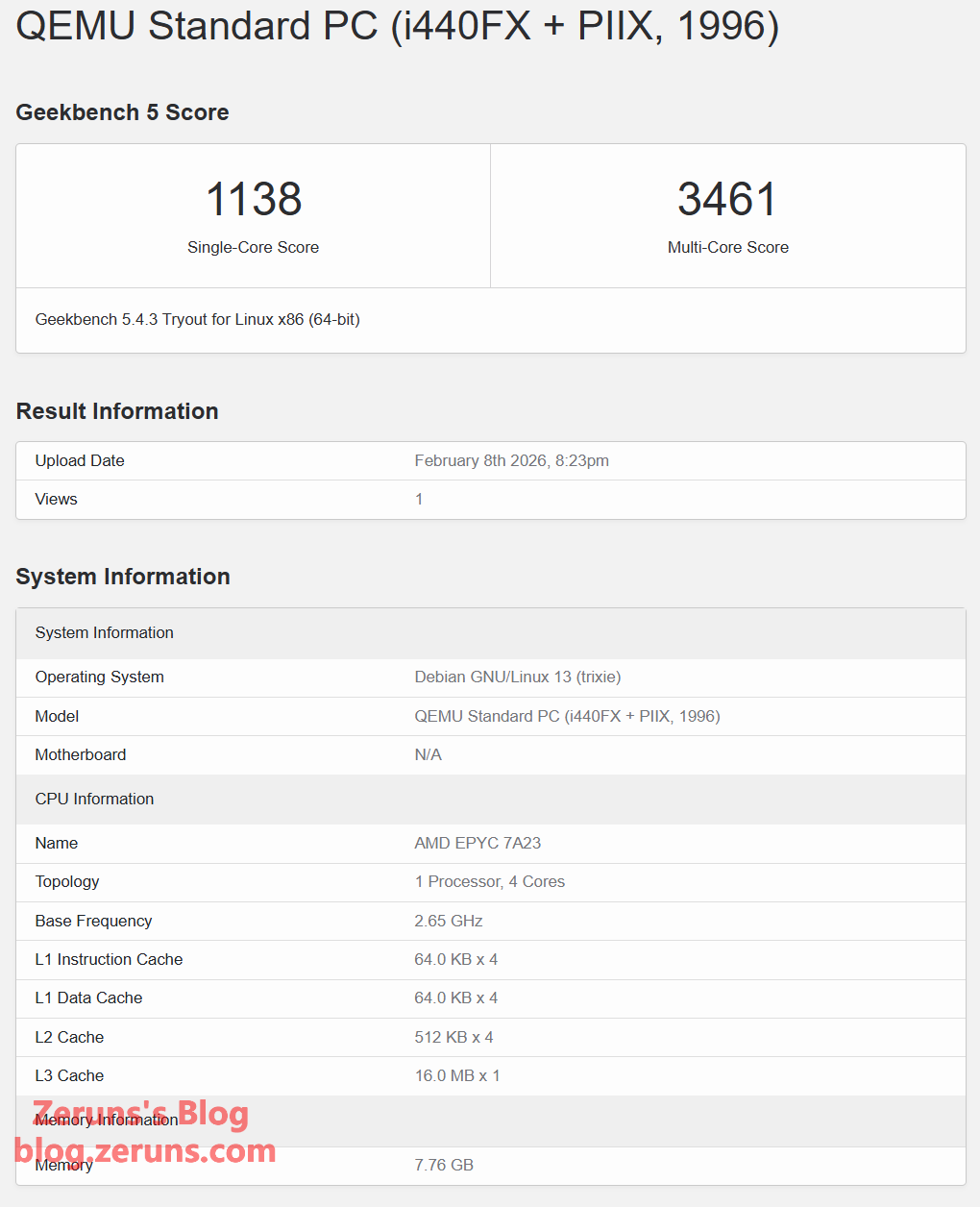Click the Topology value 1 Processor, 4 Cores

[489, 882]
